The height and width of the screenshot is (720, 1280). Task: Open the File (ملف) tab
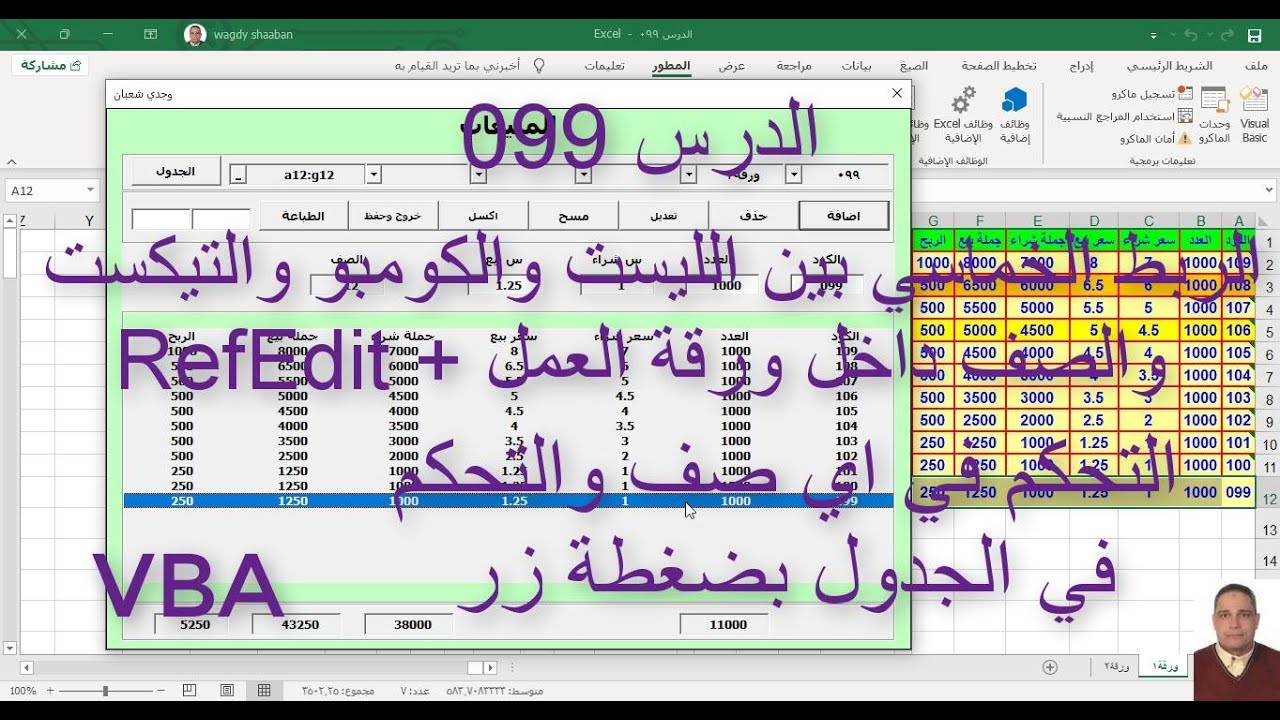pos(1257,66)
